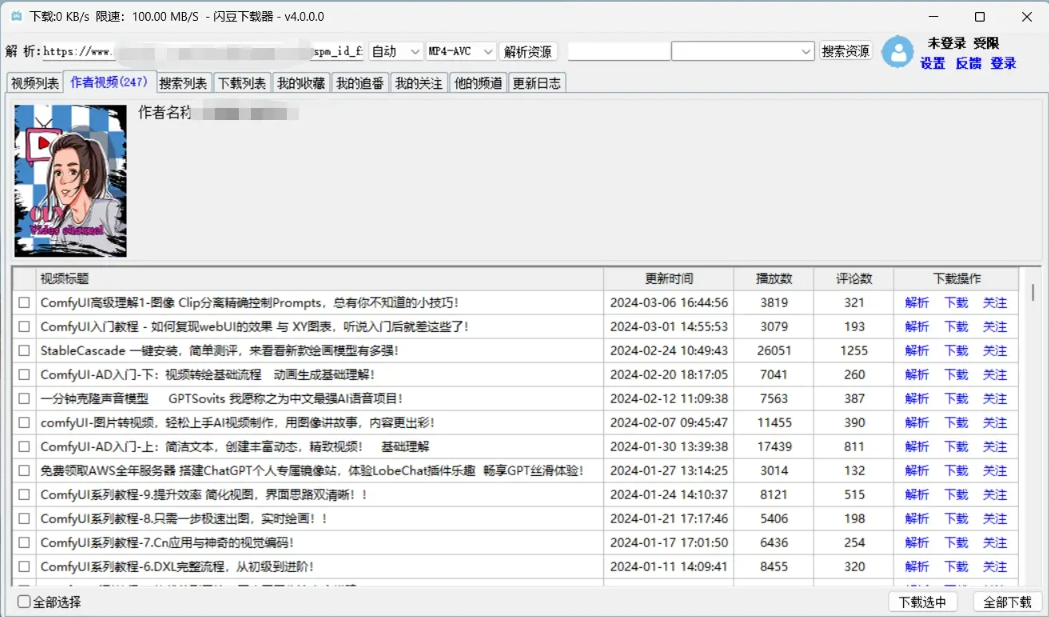The width and height of the screenshot is (1049, 617).
Task: Click 下载 for the ComfyUI入门教程 row
Action: (x=956, y=327)
